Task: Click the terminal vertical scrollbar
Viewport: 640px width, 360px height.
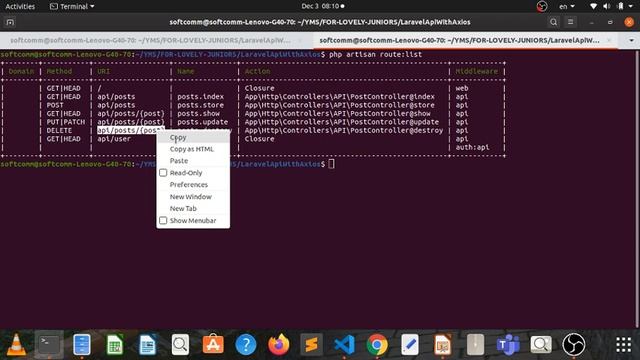Action: tap(638, 188)
